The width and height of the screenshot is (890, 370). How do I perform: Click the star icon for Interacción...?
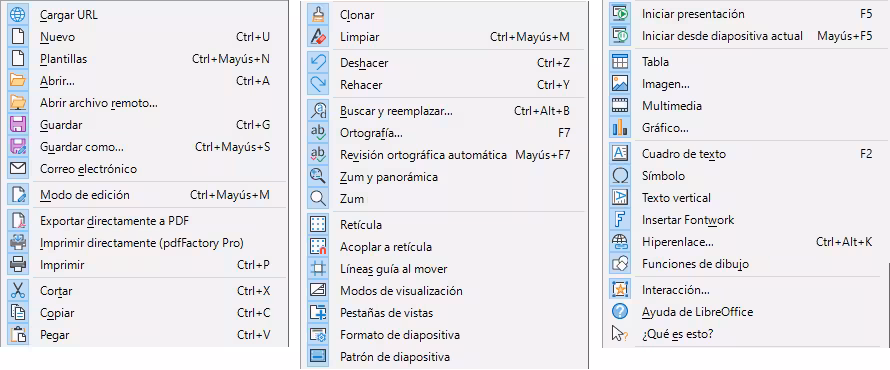click(620, 290)
